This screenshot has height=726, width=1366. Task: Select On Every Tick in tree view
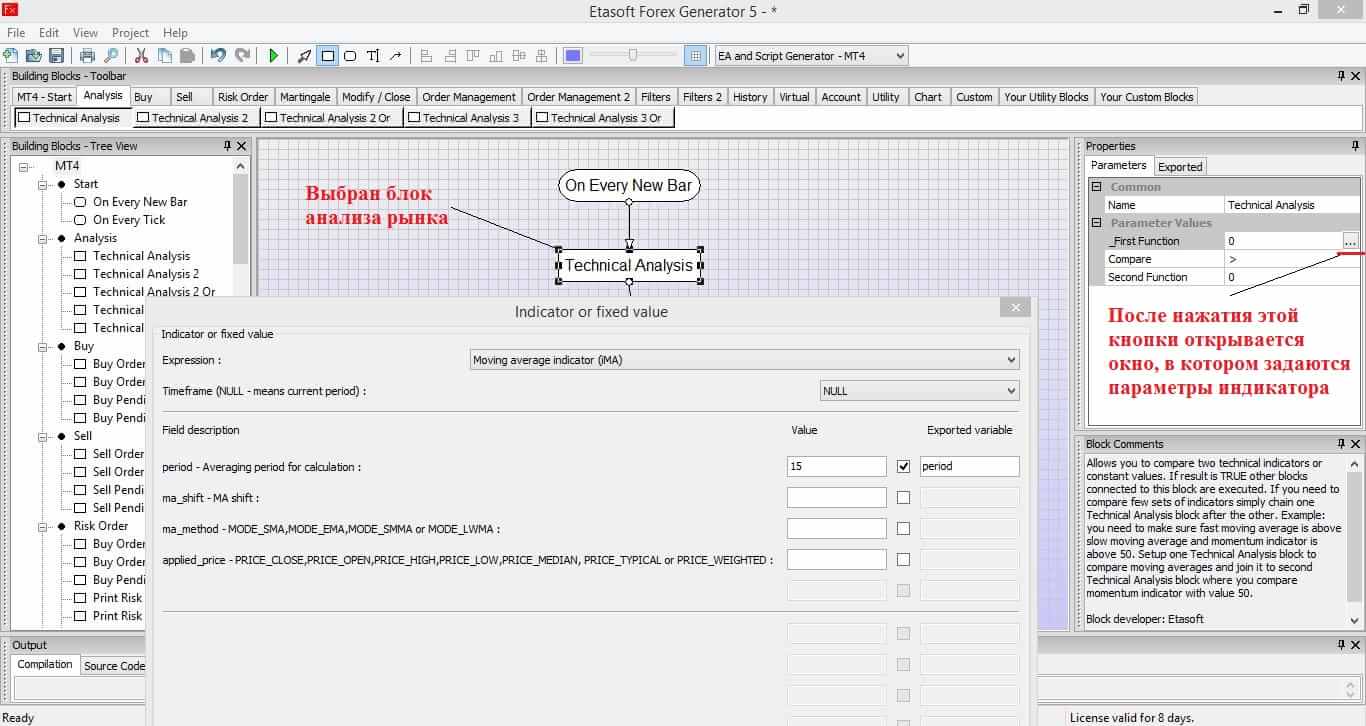pos(129,220)
